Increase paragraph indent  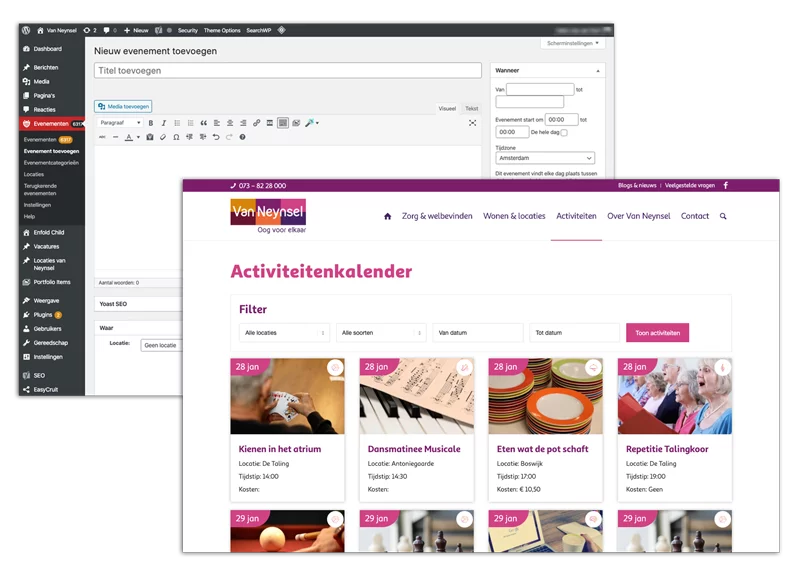[x=203, y=137]
